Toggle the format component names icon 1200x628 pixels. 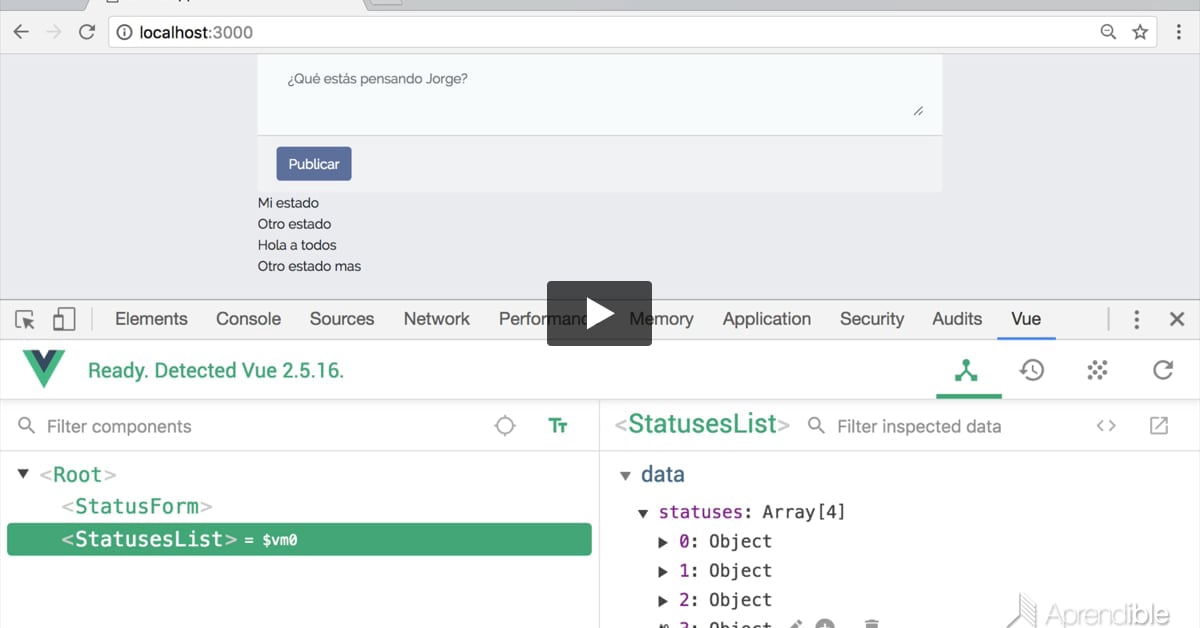coord(558,426)
